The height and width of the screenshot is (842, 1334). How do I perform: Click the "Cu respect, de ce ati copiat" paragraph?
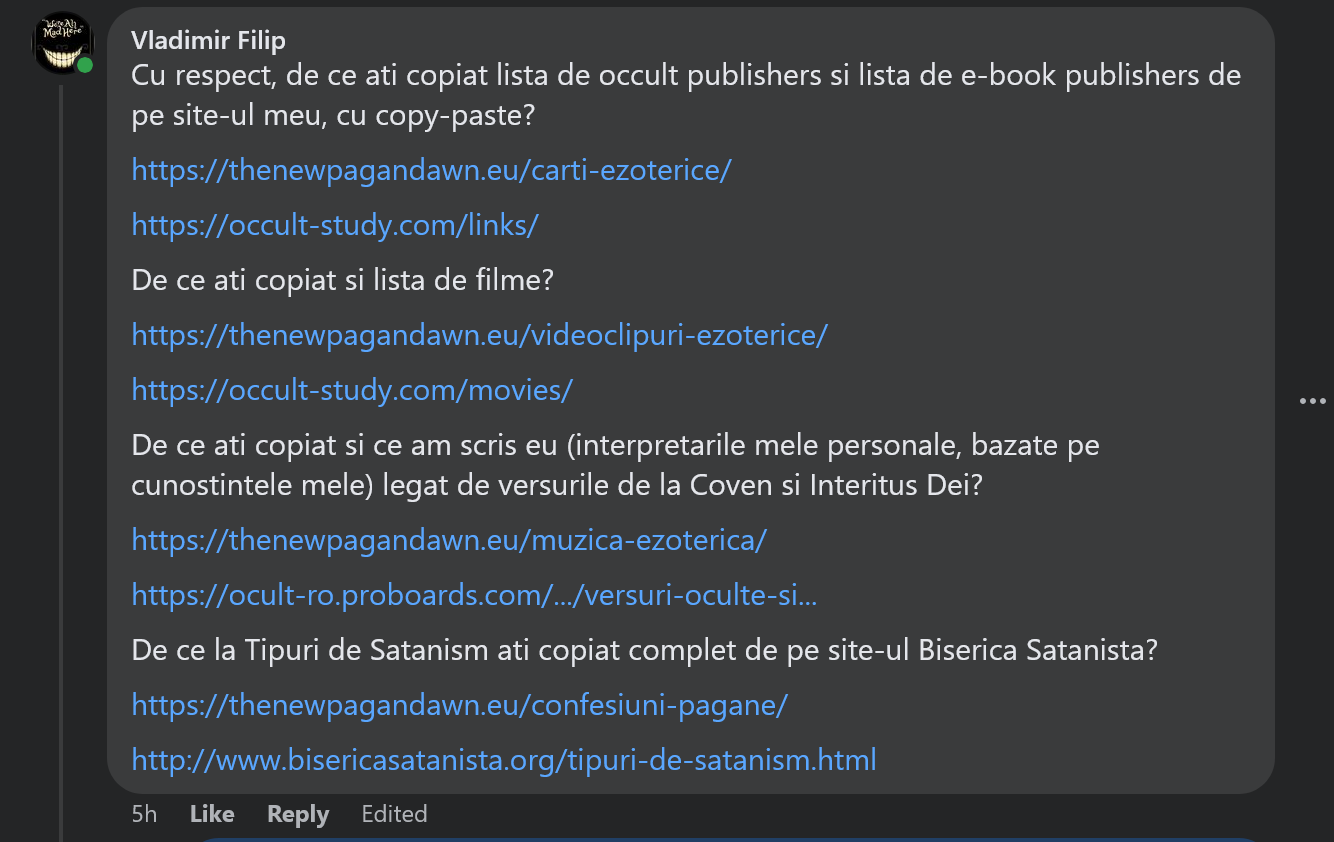pos(685,95)
